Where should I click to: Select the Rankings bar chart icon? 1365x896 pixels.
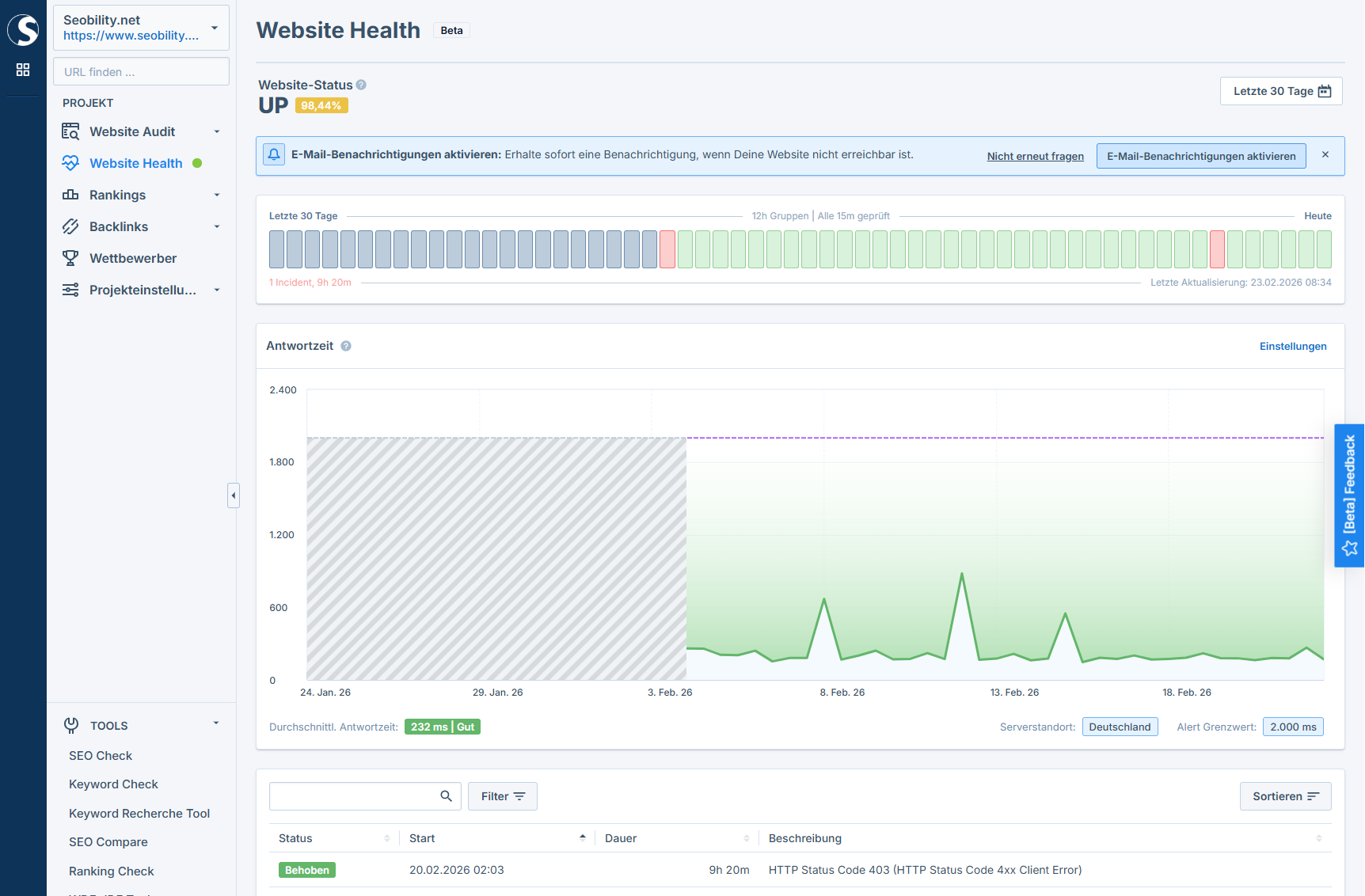pos(71,195)
